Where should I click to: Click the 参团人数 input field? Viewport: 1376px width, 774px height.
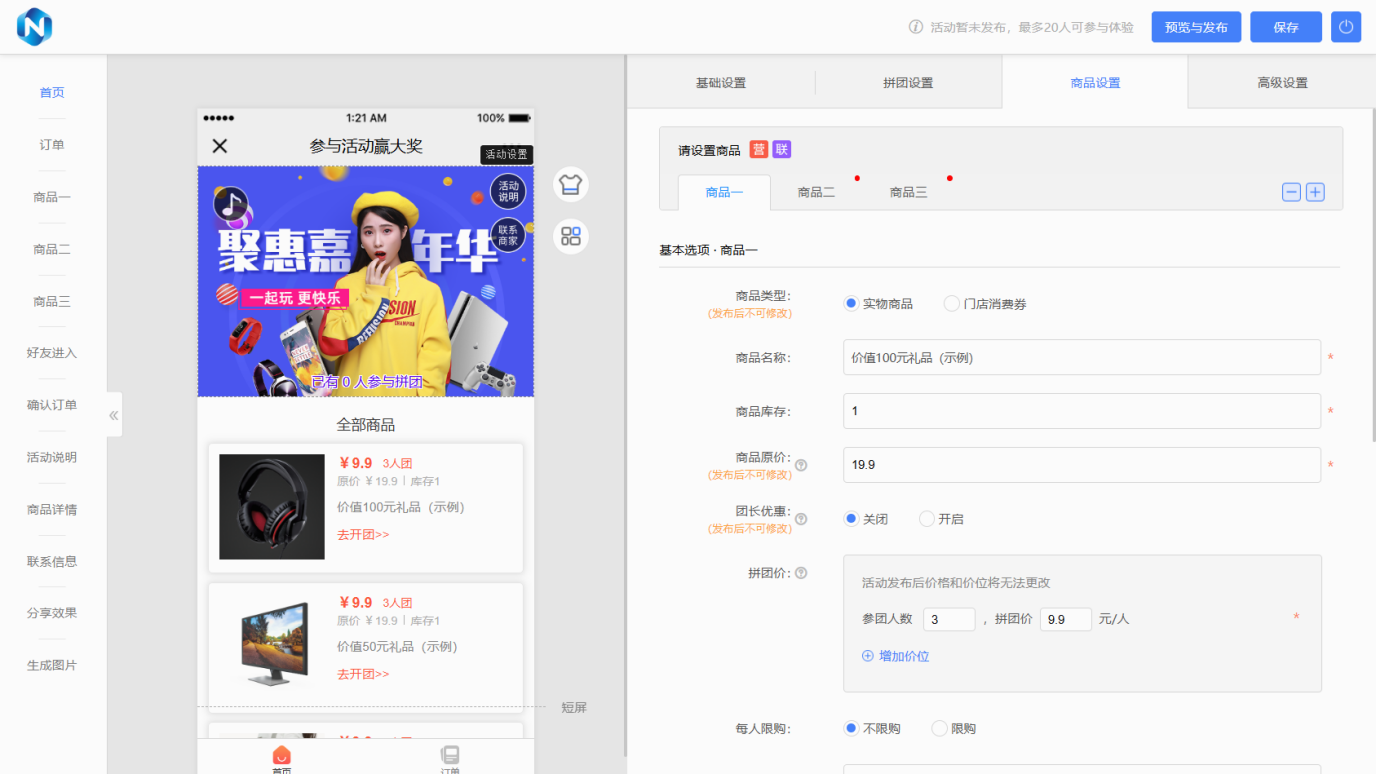[x=948, y=619]
